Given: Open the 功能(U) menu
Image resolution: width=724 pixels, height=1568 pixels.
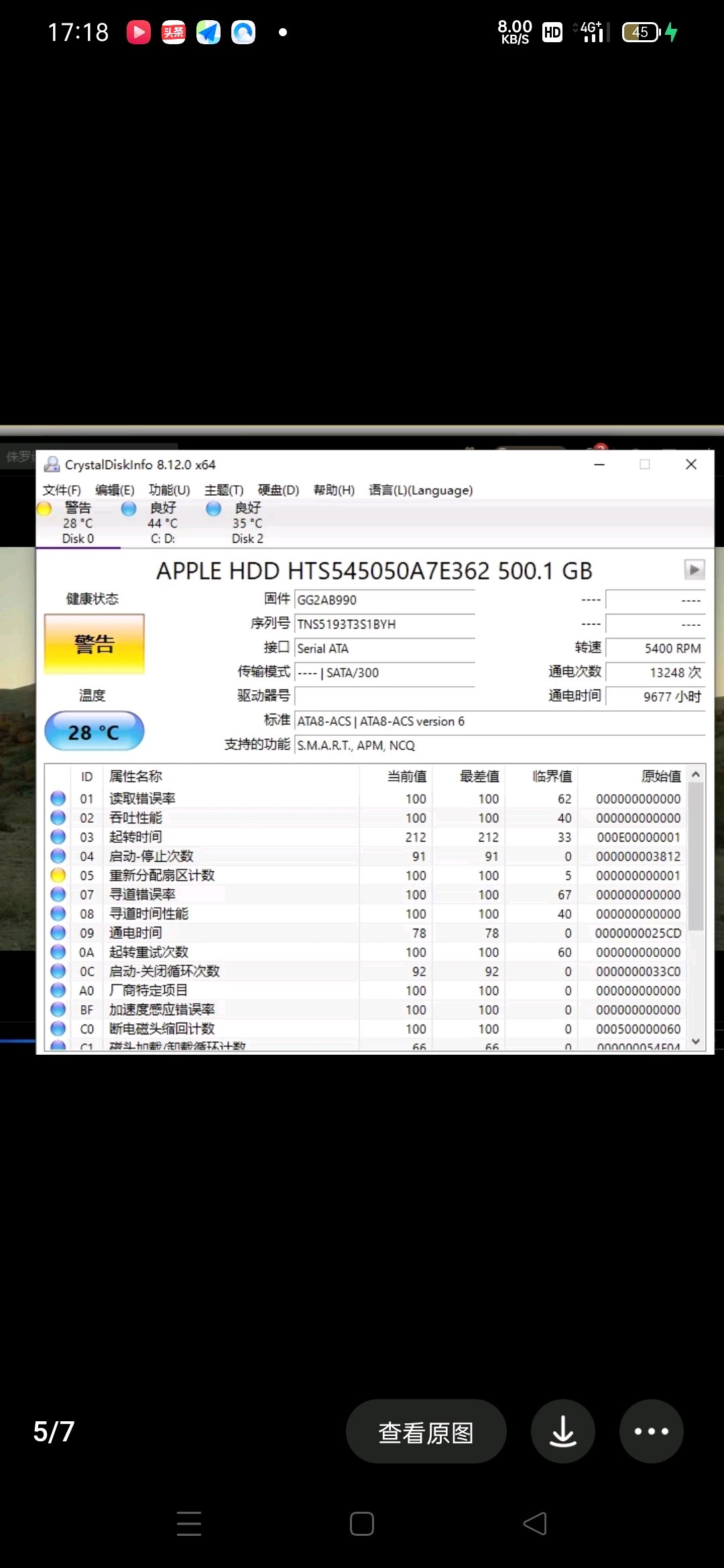Looking at the screenshot, I should tap(169, 490).
